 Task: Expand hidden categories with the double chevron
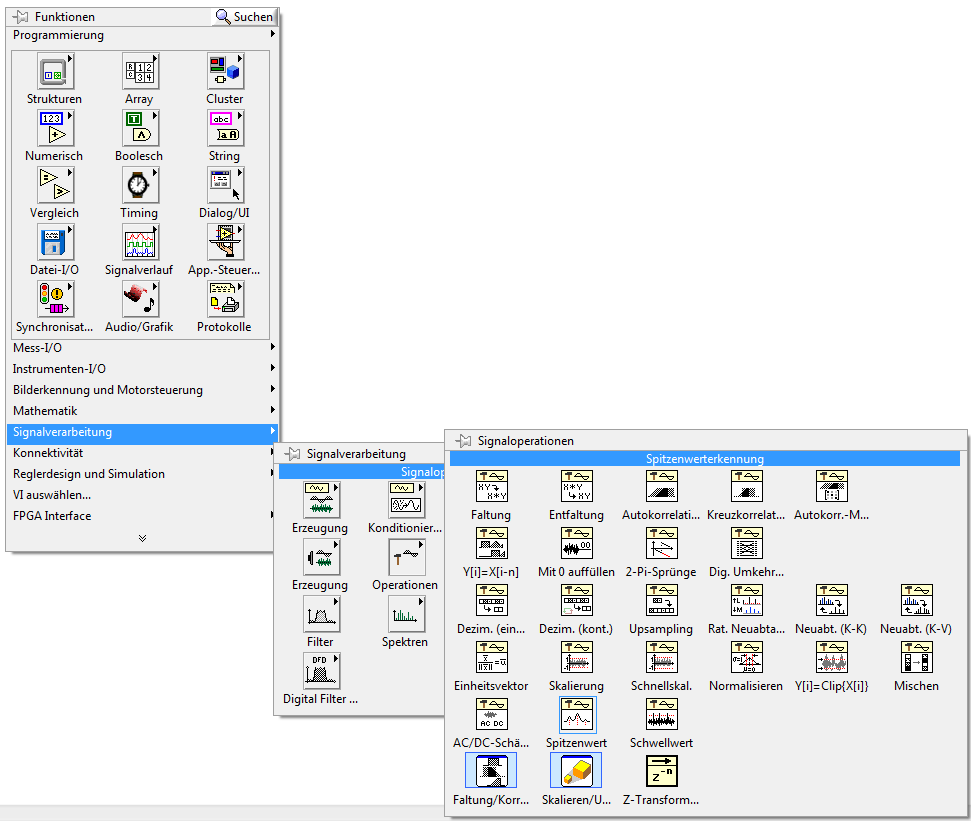tap(142, 538)
